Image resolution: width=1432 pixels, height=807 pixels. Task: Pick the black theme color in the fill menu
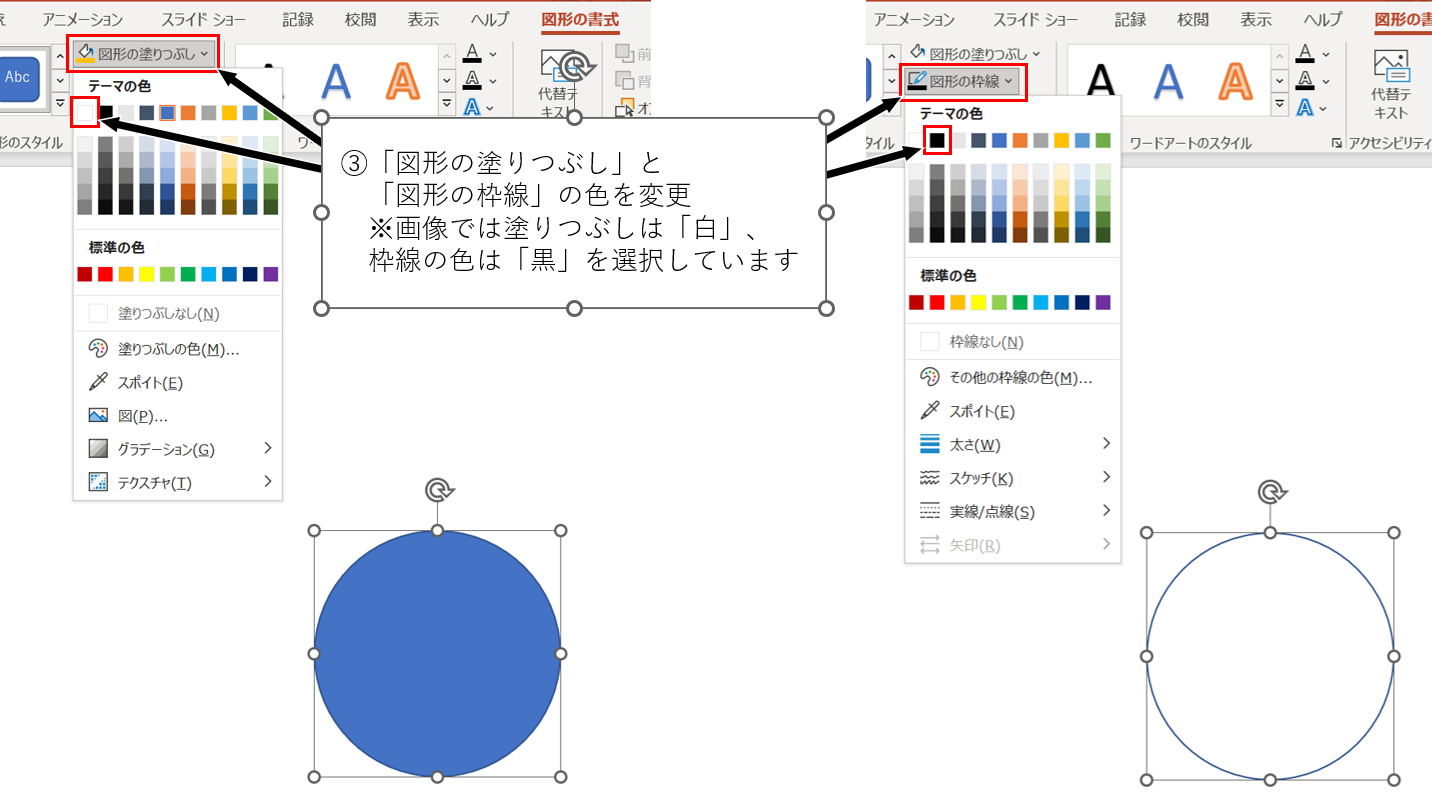pos(106,113)
